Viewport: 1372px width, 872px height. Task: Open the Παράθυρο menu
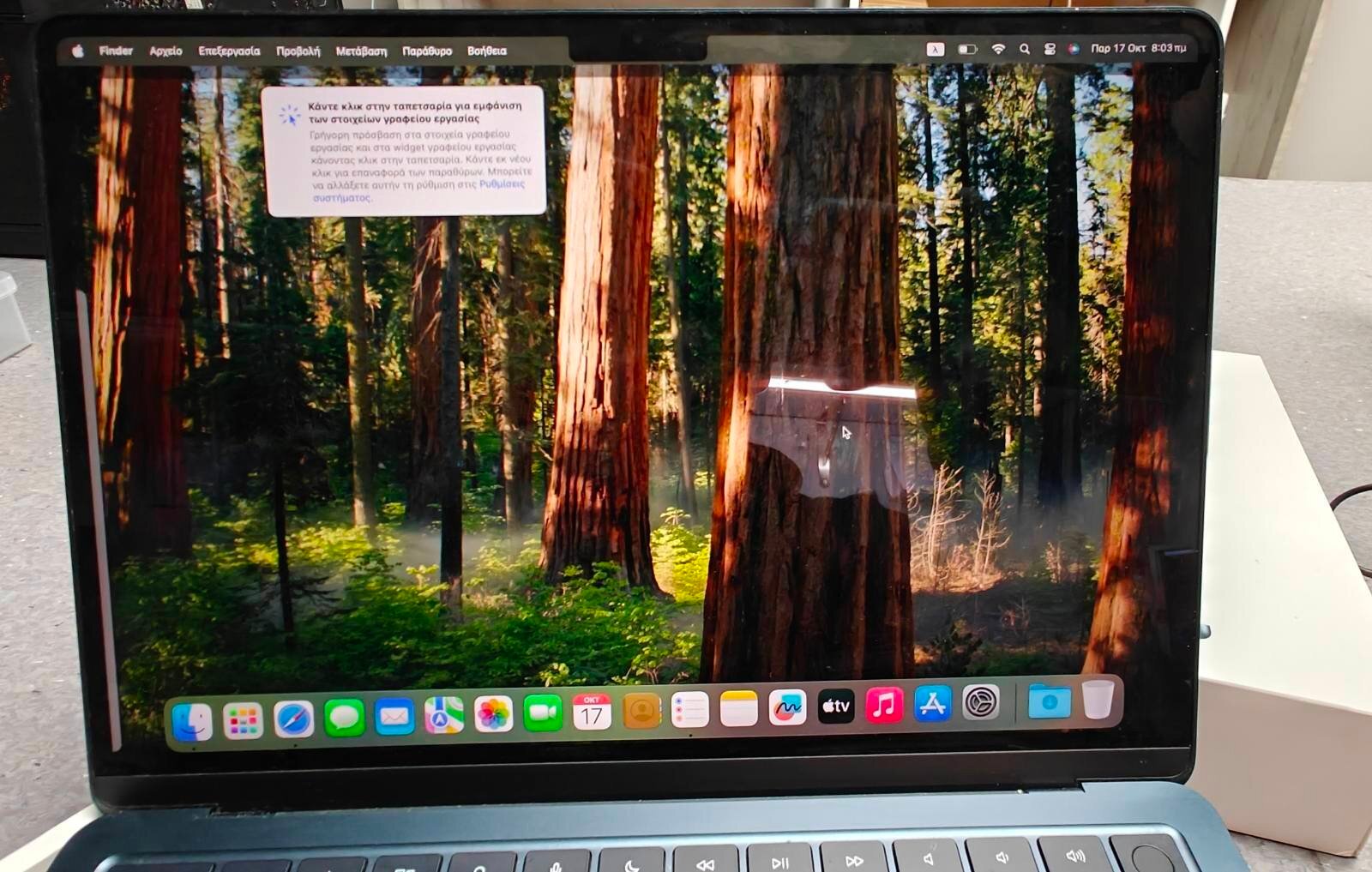(427, 51)
